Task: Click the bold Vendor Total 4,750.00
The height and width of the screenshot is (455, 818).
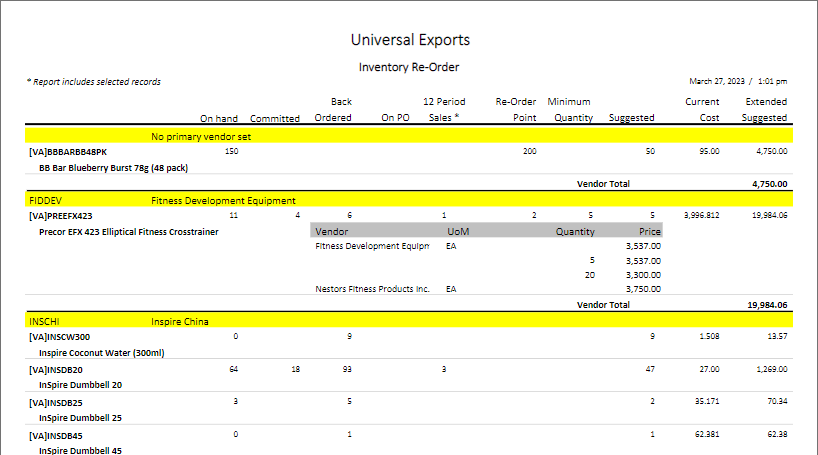Action: [770, 184]
